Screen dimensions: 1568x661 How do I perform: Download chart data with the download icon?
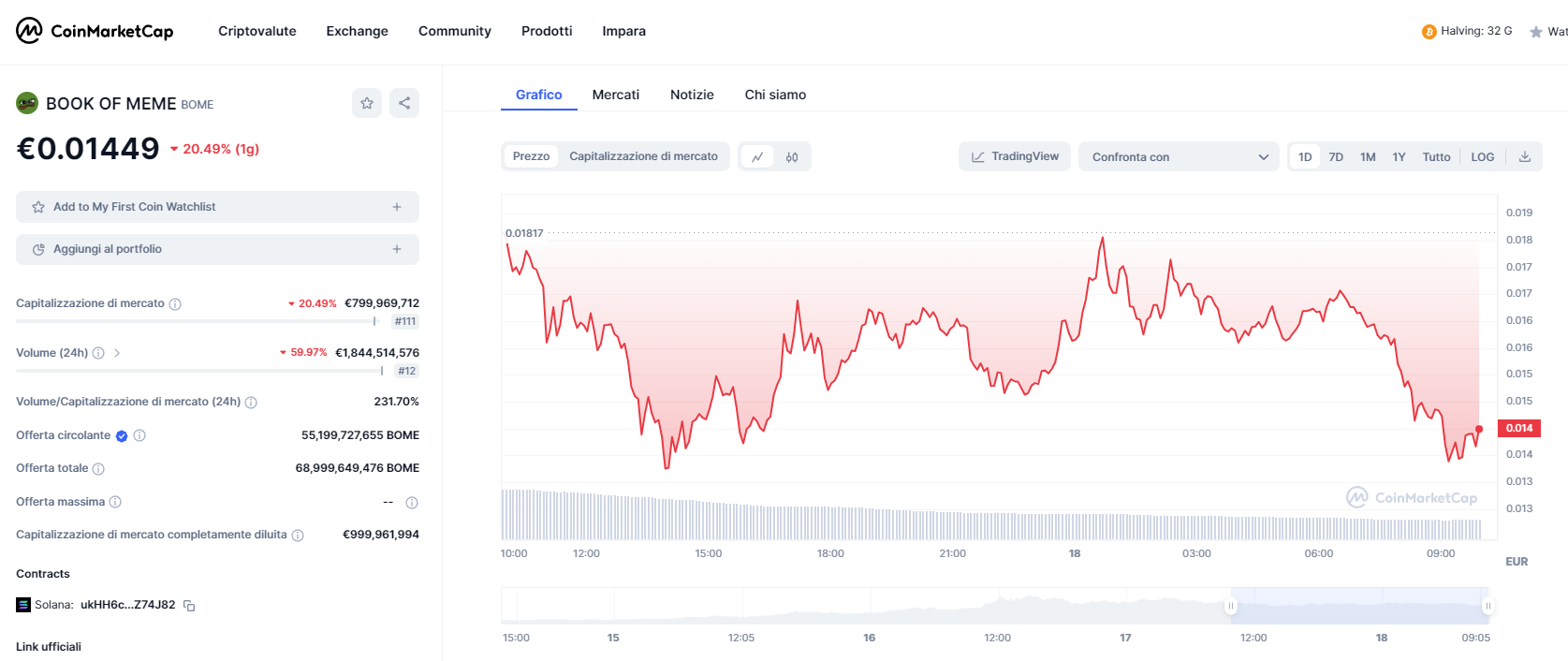point(1525,156)
